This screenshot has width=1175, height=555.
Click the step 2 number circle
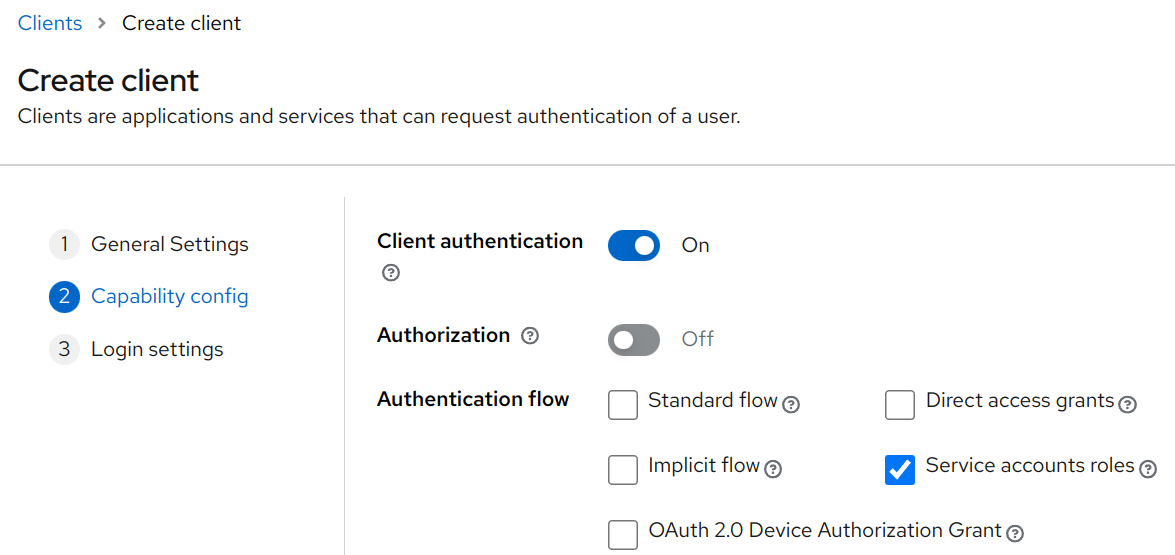point(64,297)
